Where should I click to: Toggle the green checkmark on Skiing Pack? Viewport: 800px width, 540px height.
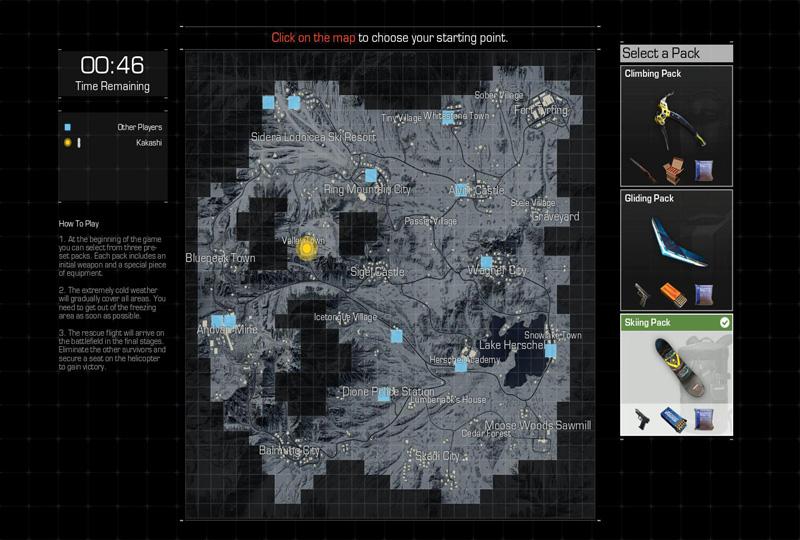pyautogui.click(x=724, y=323)
